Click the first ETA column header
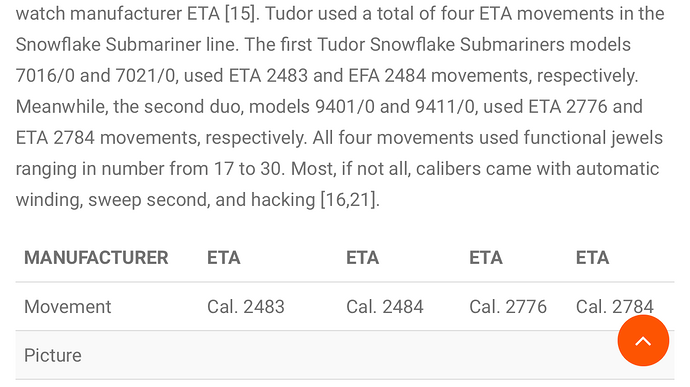Screen dimensions: 690x387 [224, 258]
